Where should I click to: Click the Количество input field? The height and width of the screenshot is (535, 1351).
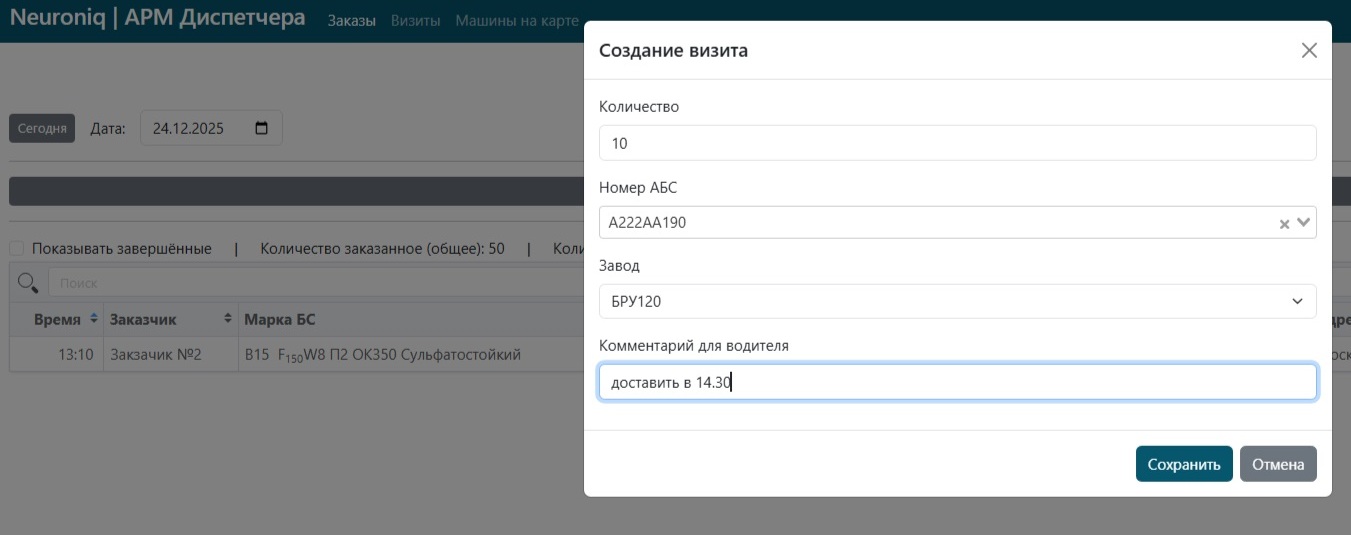(957, 143)
